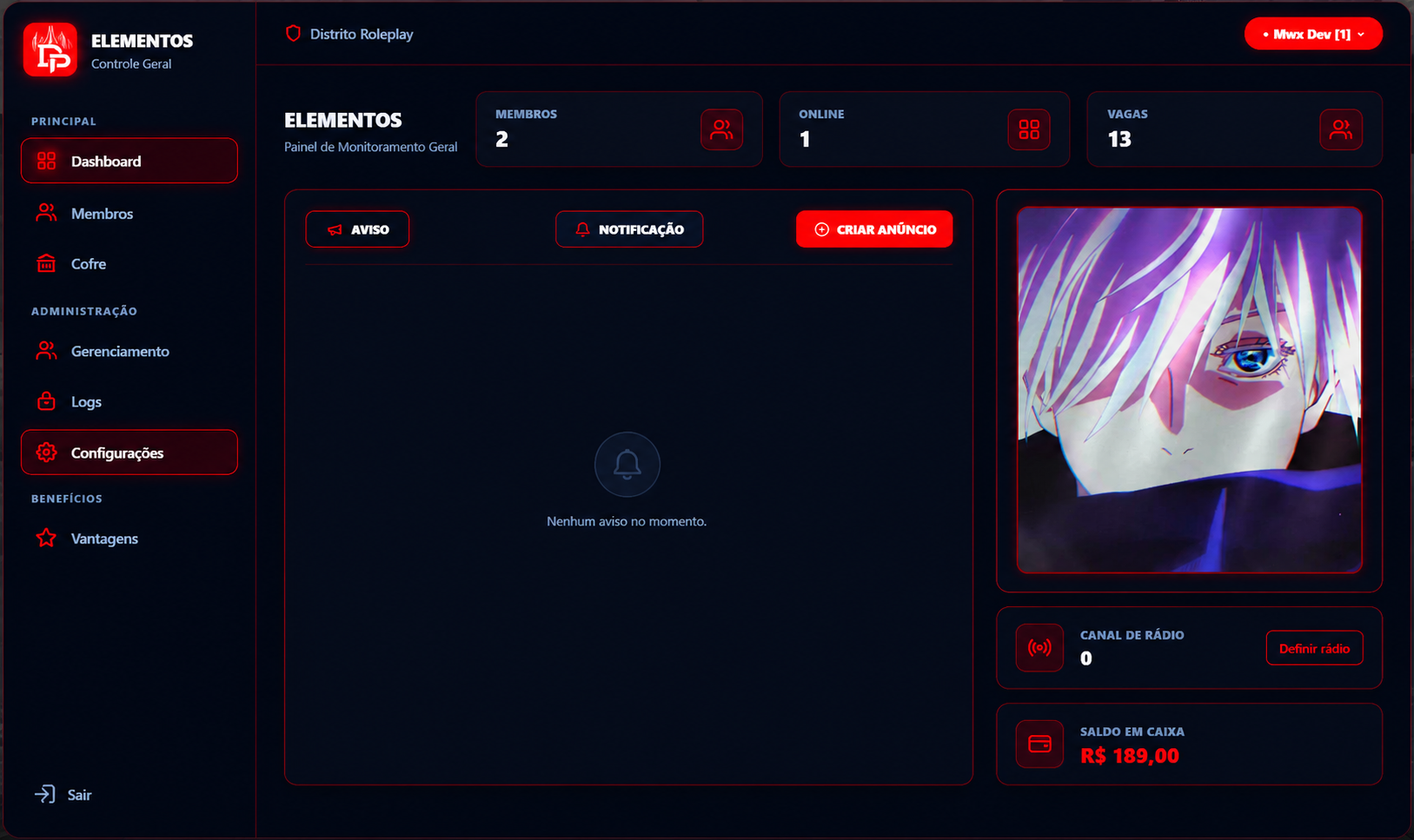Viewport: 1414px width, 840px height.
Task: Click the Criar Anúncio button
Action: pyautogui.click(x=874, y=229)
